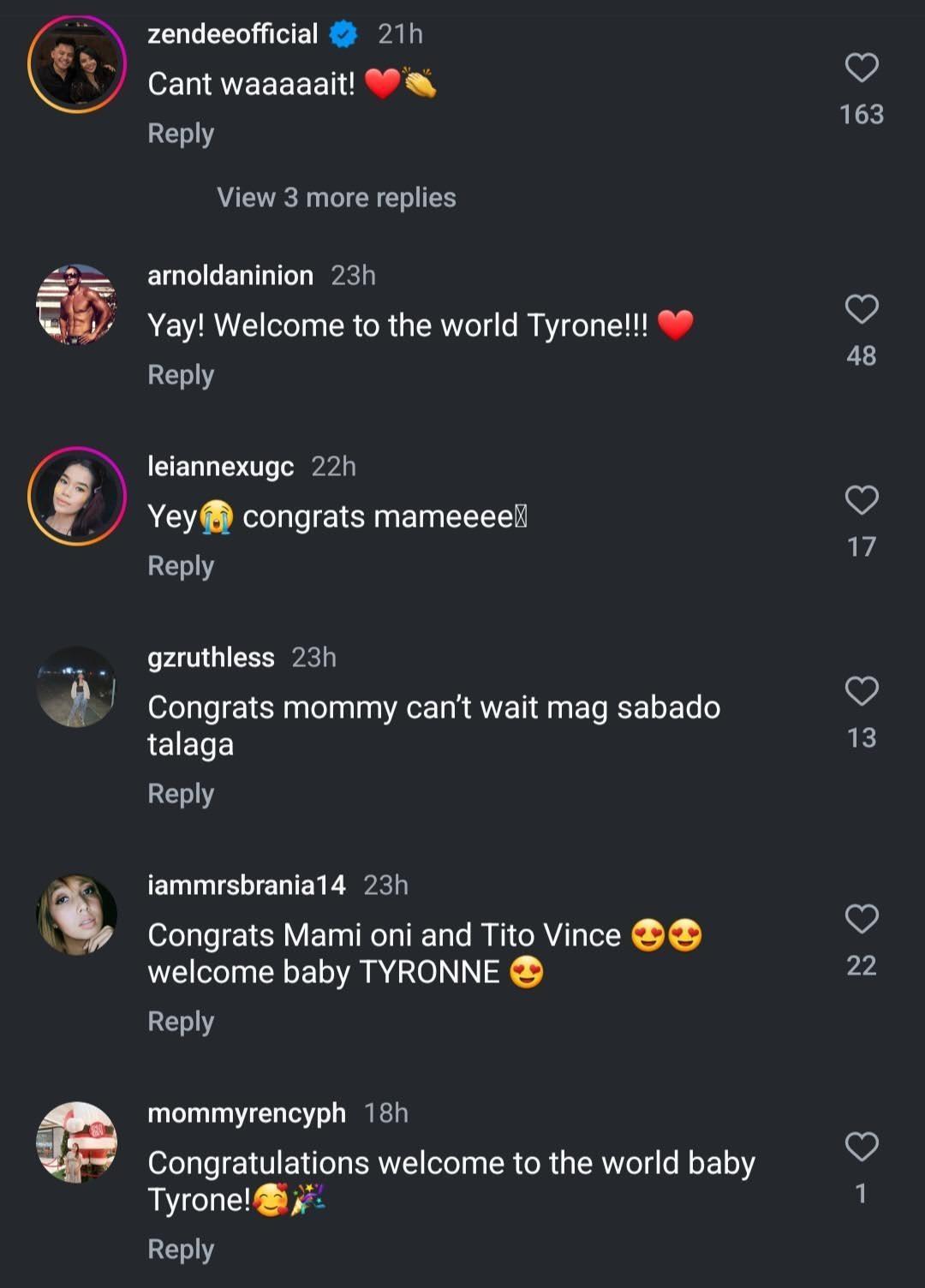This screenshot has width=925, height=1288.
Task: Reply to arnoldaninion's comment
Action: click(181, 375)
